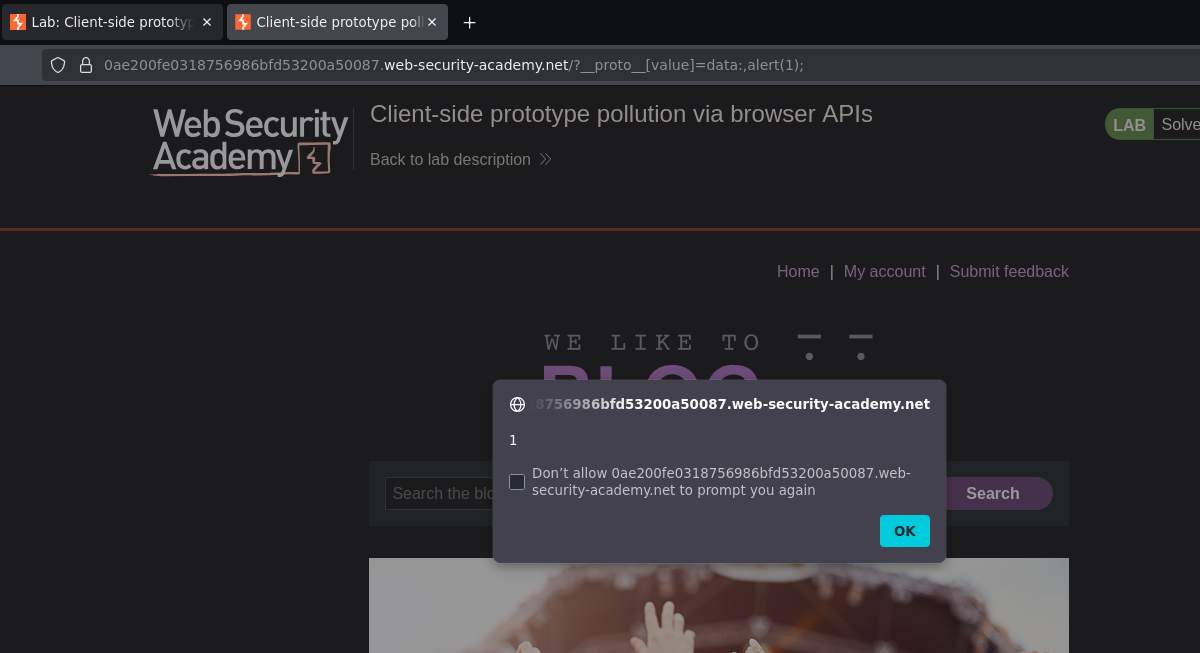Click the Search button
Screen dimensions: 1200x653
pyautogui.click(x=992, y=493)
